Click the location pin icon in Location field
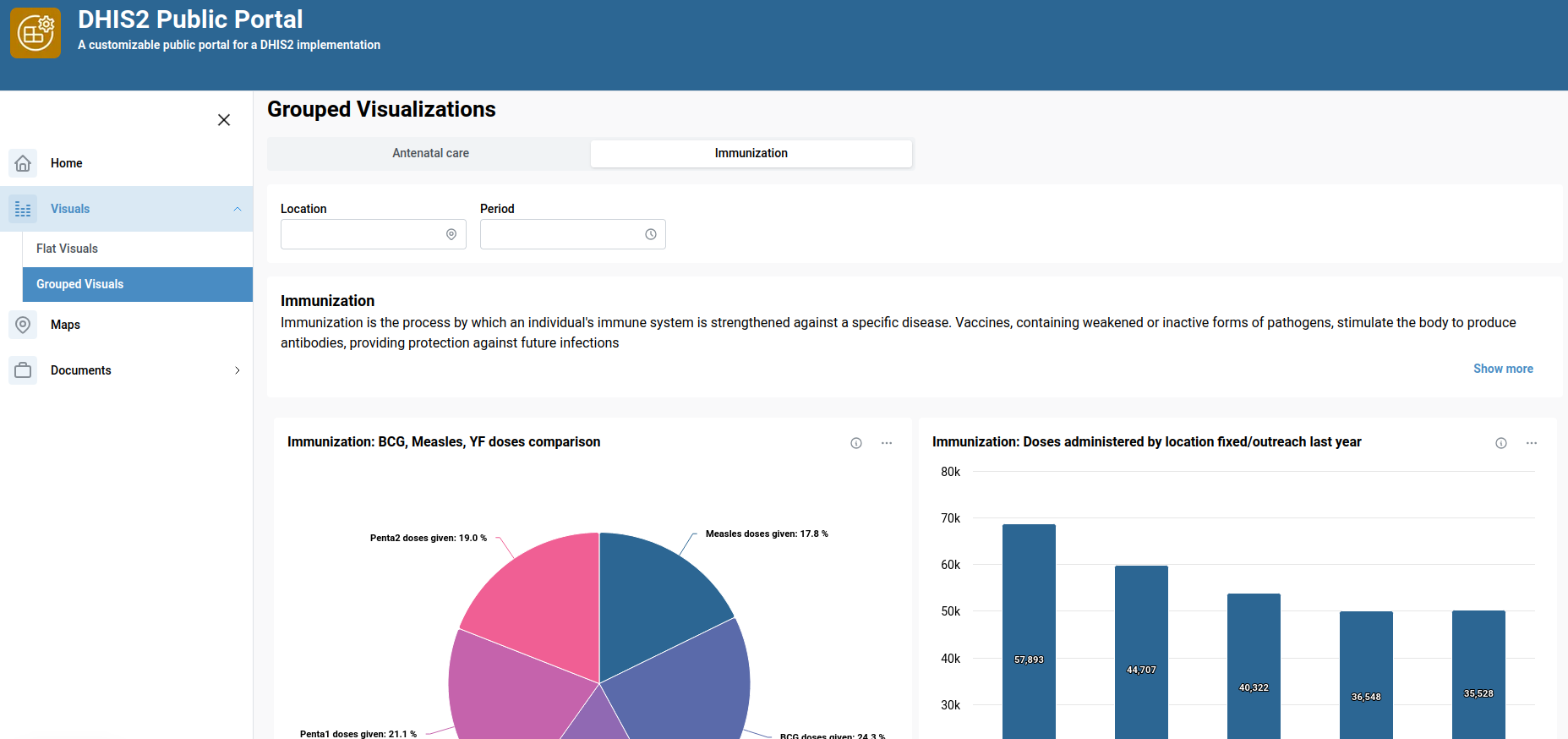 pos(451,234)
